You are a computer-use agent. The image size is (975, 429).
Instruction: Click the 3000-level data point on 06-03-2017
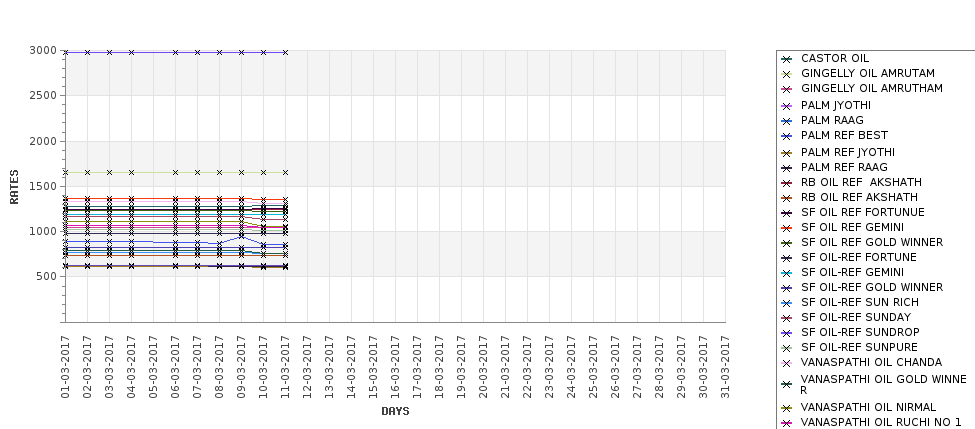click(175, 53)
